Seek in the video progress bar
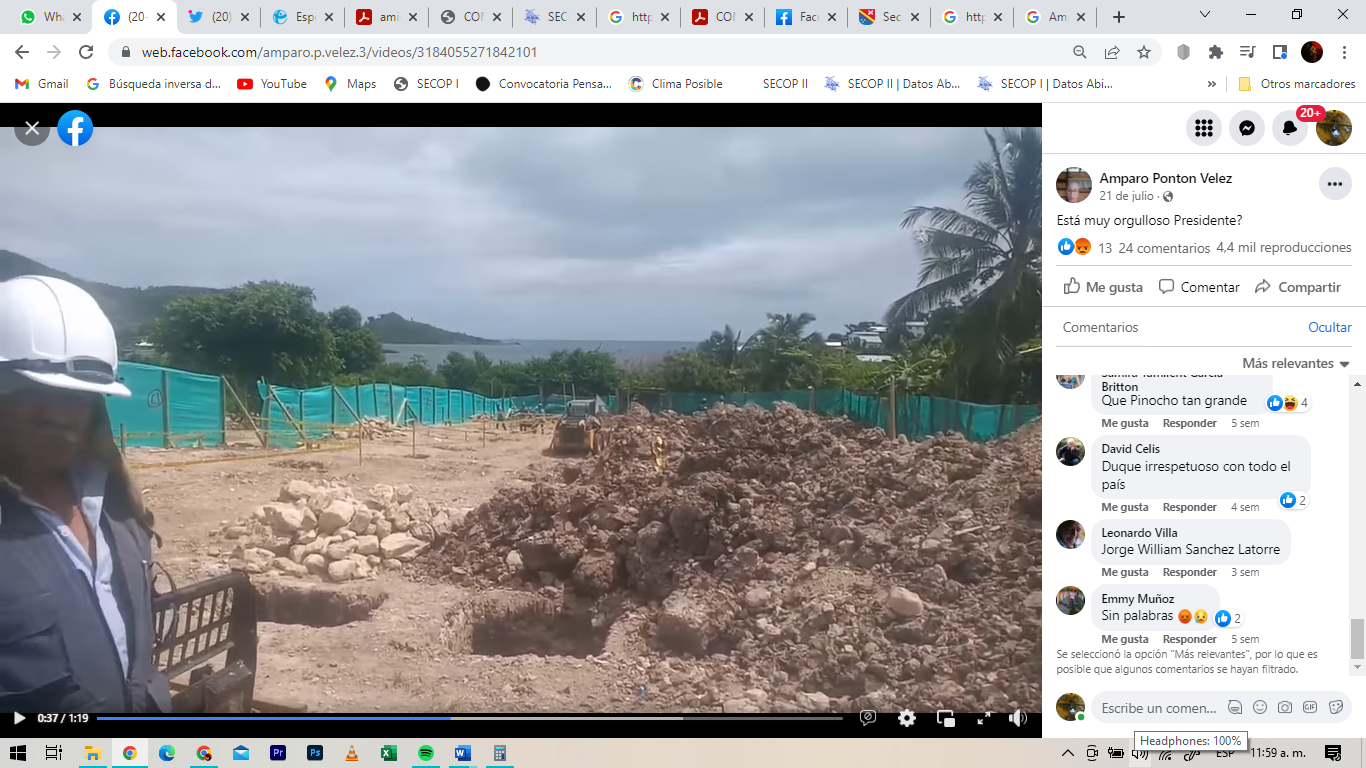 [469, 718]
